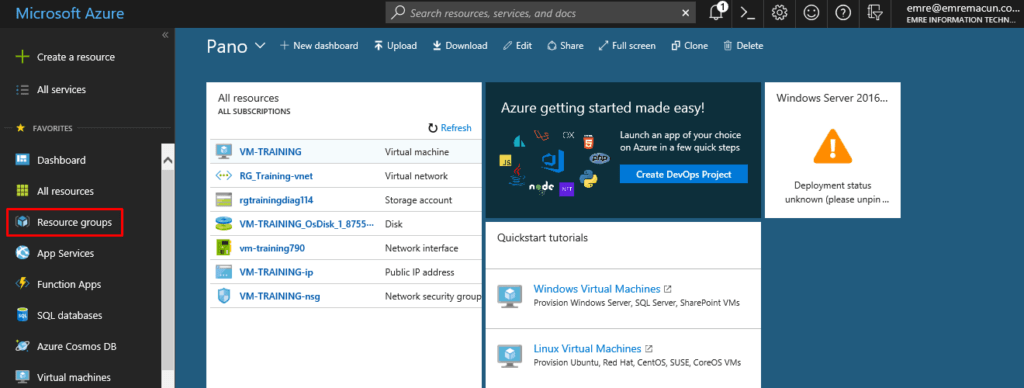Collapse the left sidebar with double chevron
The image size is (1024, 388).
pyautogui.click(x=165, y=35)
